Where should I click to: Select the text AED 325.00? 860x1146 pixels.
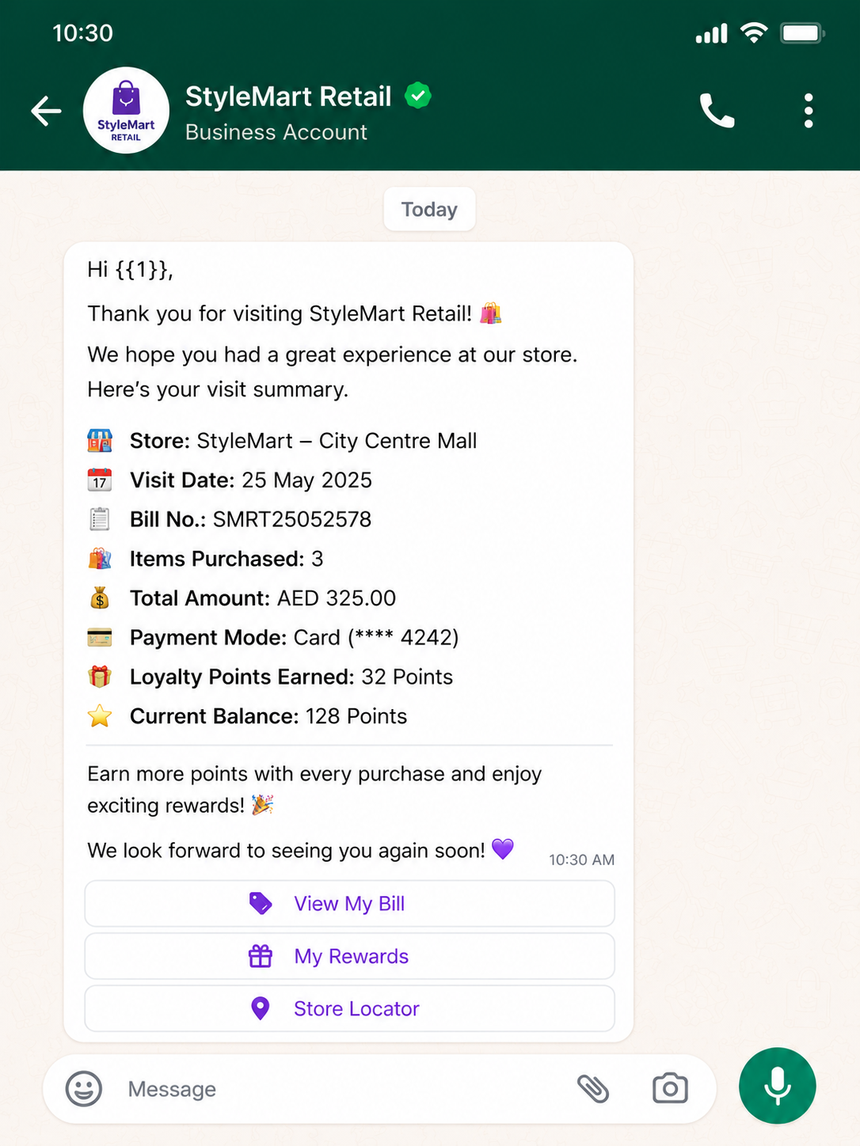click(336, 599)
